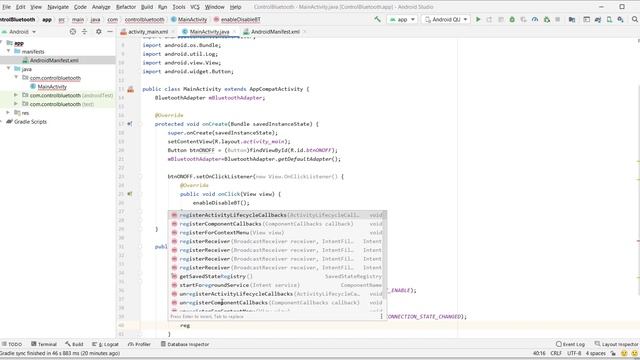This screenshot has width=640, height=360.
Task: Open the TODO tool window
Action: click(x=12, y=344)
